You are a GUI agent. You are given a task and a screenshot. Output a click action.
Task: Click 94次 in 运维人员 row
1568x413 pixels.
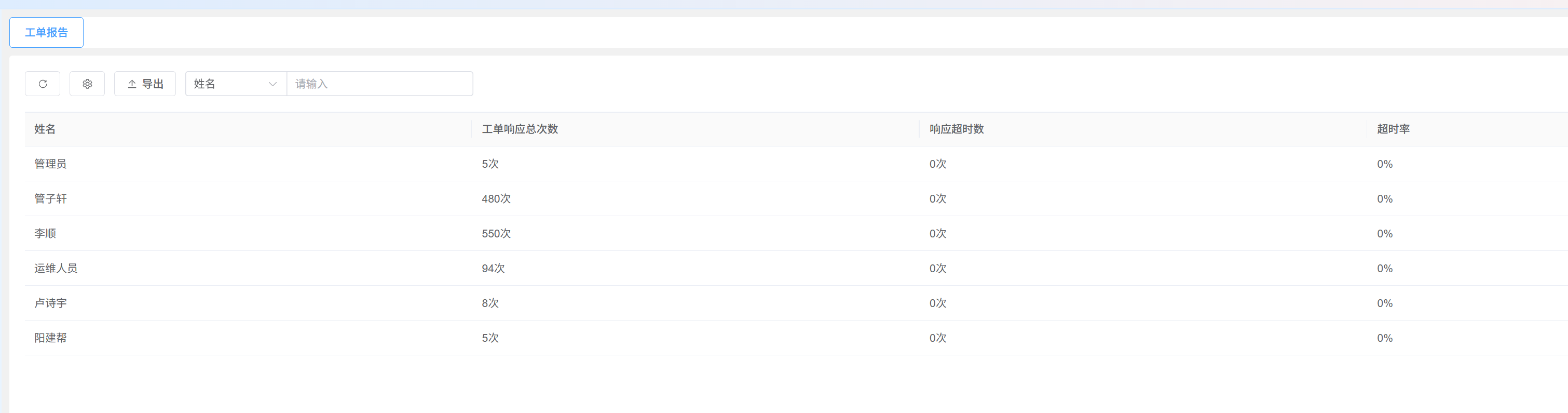pos(493,268)
